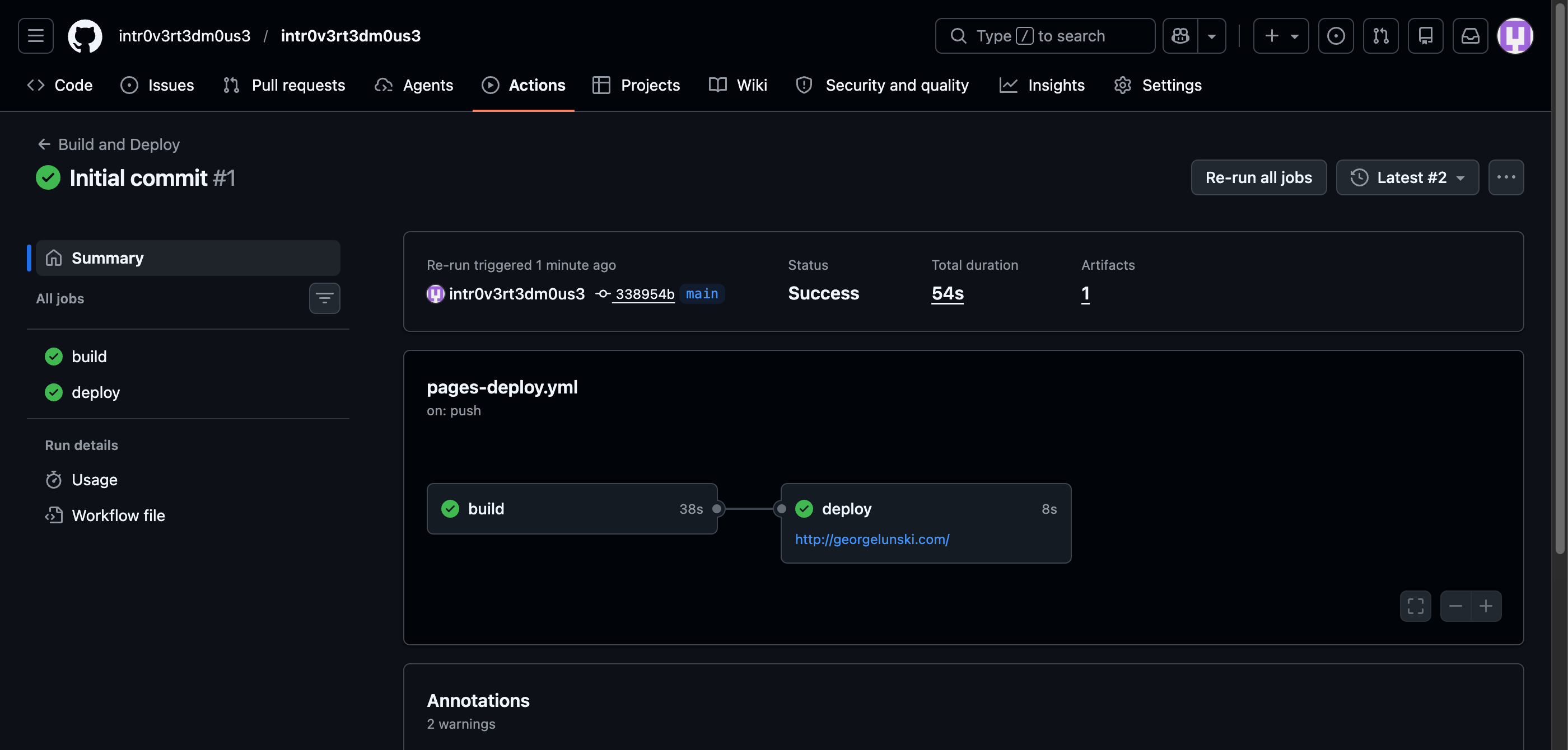This screenshot has height=750, width=1568.
Task: Open the Copilot chat icon
Action: [x=1180, y=36]
